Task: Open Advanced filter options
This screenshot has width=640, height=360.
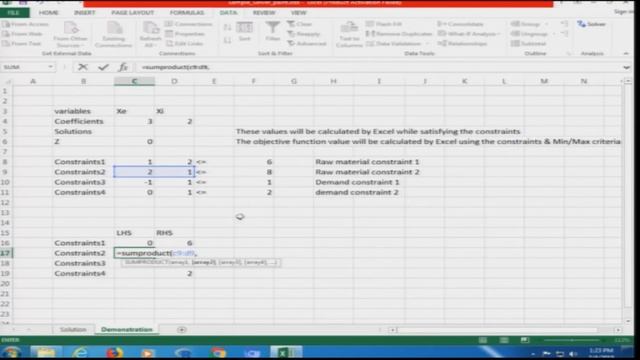Action: pos(307,44)
